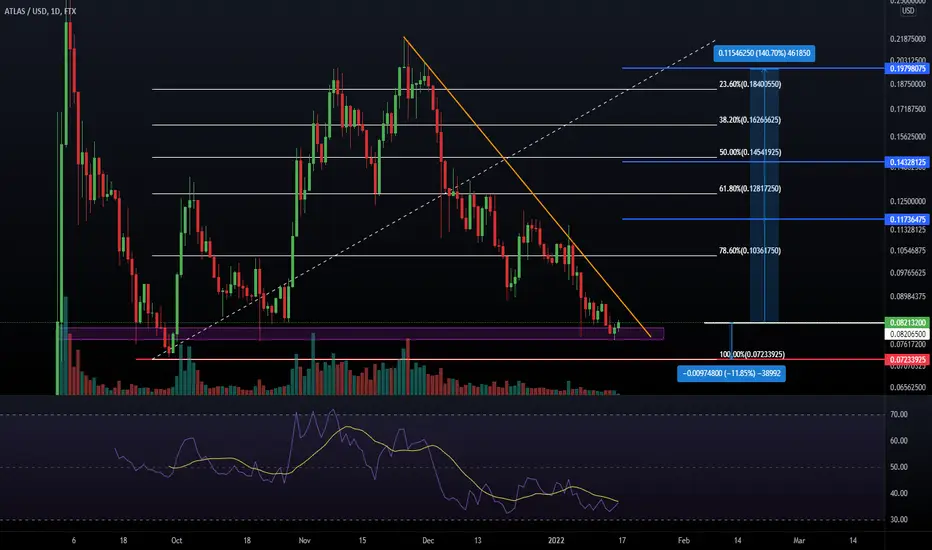Image resolution: width=932 pixels, height=550 pixels.
Task: Click the Oct label on time axis
Action: coord(177,540)
